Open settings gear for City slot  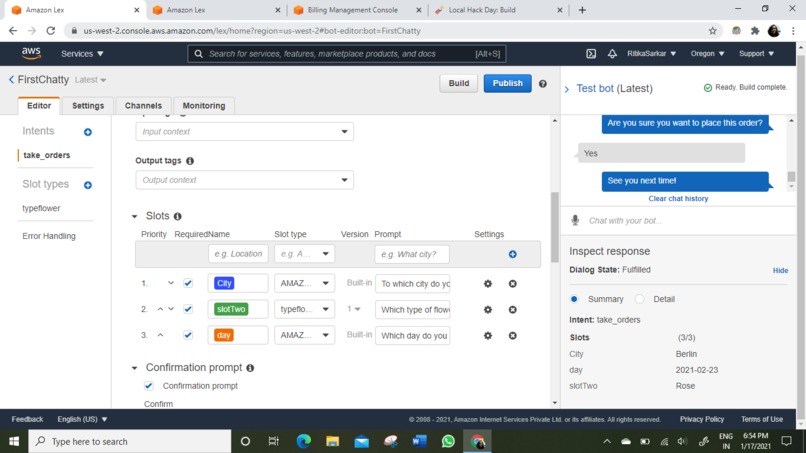488,283
